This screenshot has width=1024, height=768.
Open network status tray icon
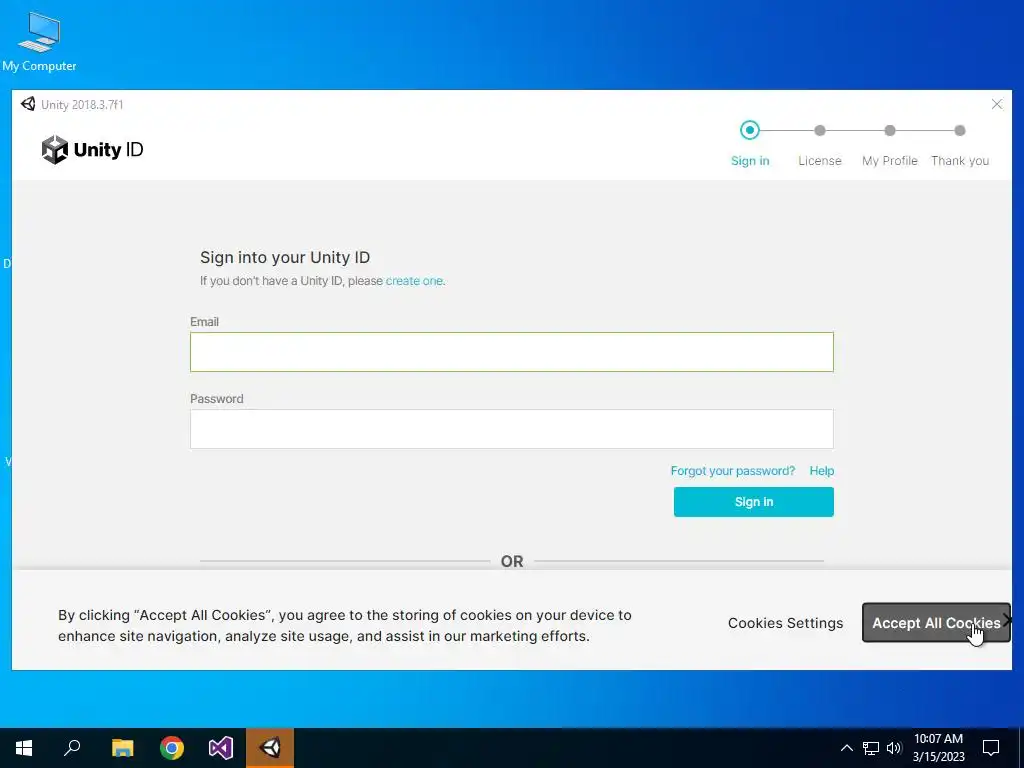pyautogui.click(x=871, y=748)
